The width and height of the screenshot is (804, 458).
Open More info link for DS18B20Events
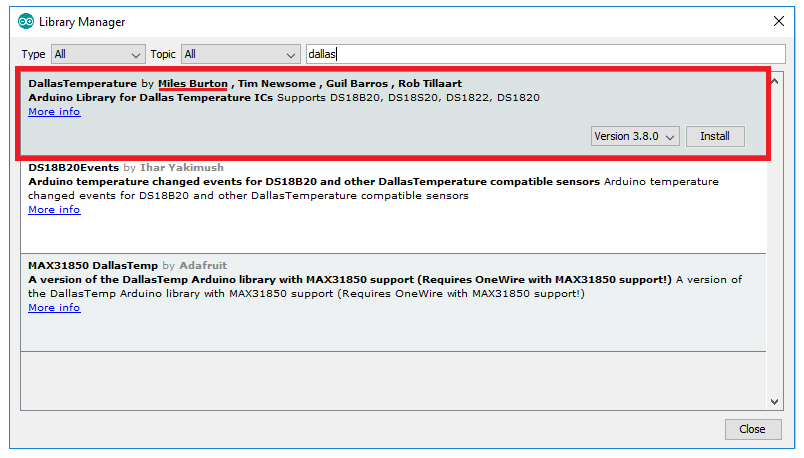[54, 210]
